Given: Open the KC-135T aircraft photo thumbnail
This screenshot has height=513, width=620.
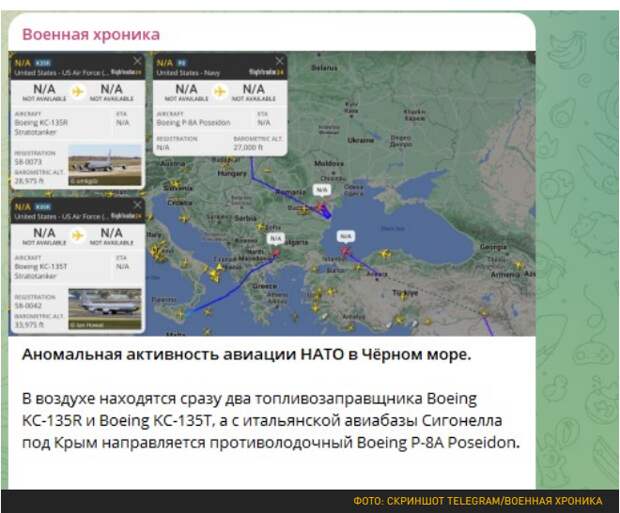Looking at the screenshot, I should click(x=105, y=309).
